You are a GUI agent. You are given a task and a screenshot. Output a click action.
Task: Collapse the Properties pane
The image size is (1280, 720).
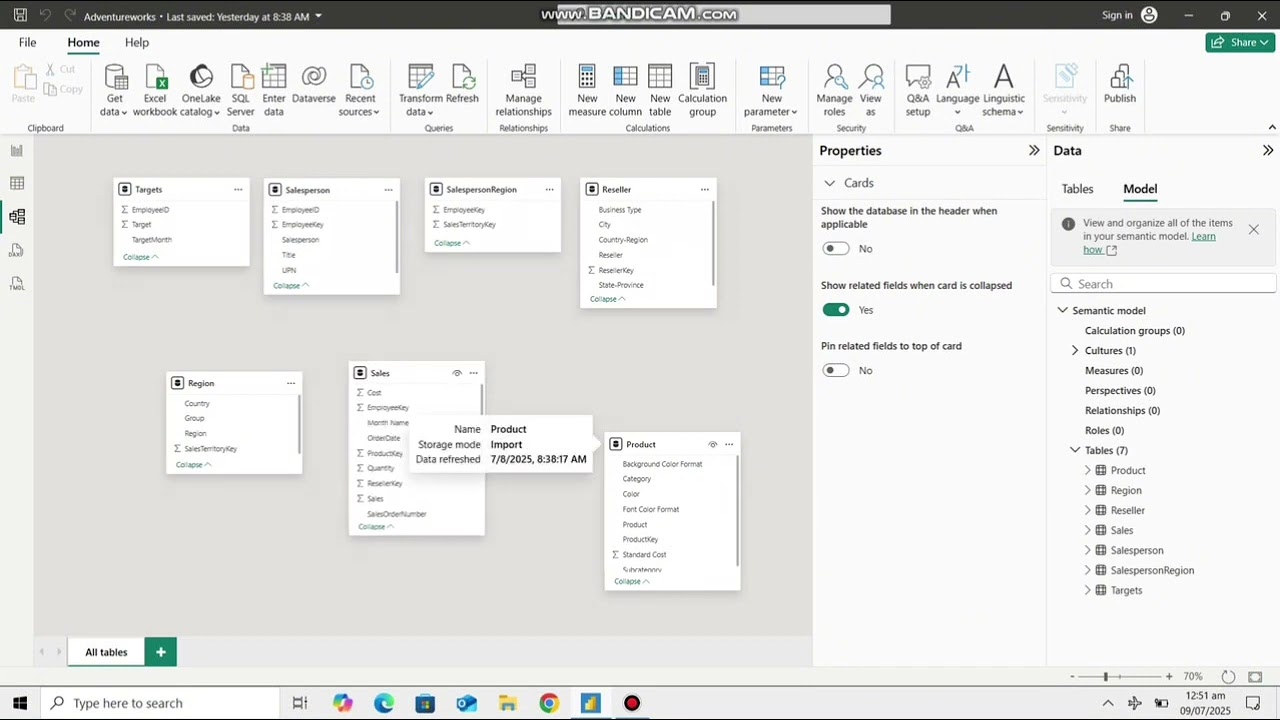1034,150
